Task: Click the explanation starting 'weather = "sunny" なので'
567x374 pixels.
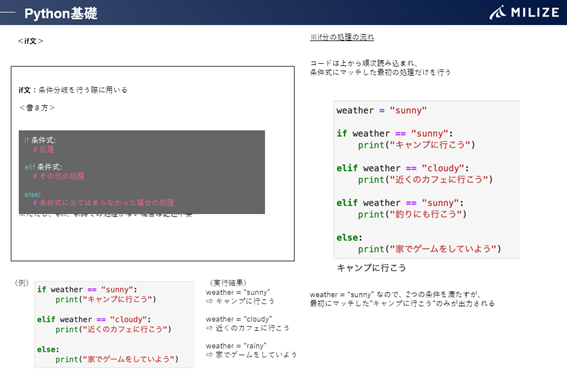Action: point(395,294)
